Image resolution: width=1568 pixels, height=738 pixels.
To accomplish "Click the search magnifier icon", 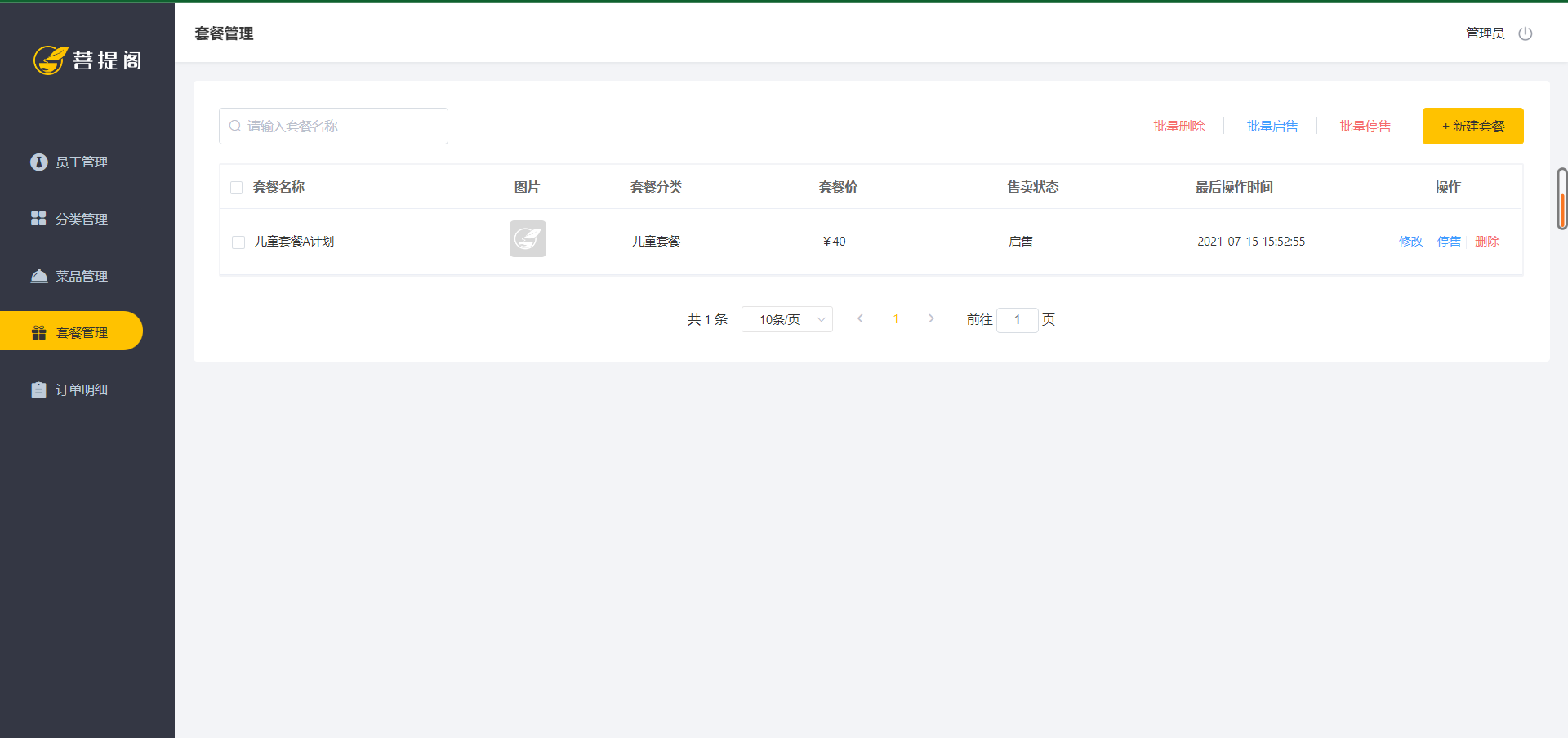I will click(x=235, y=126).
